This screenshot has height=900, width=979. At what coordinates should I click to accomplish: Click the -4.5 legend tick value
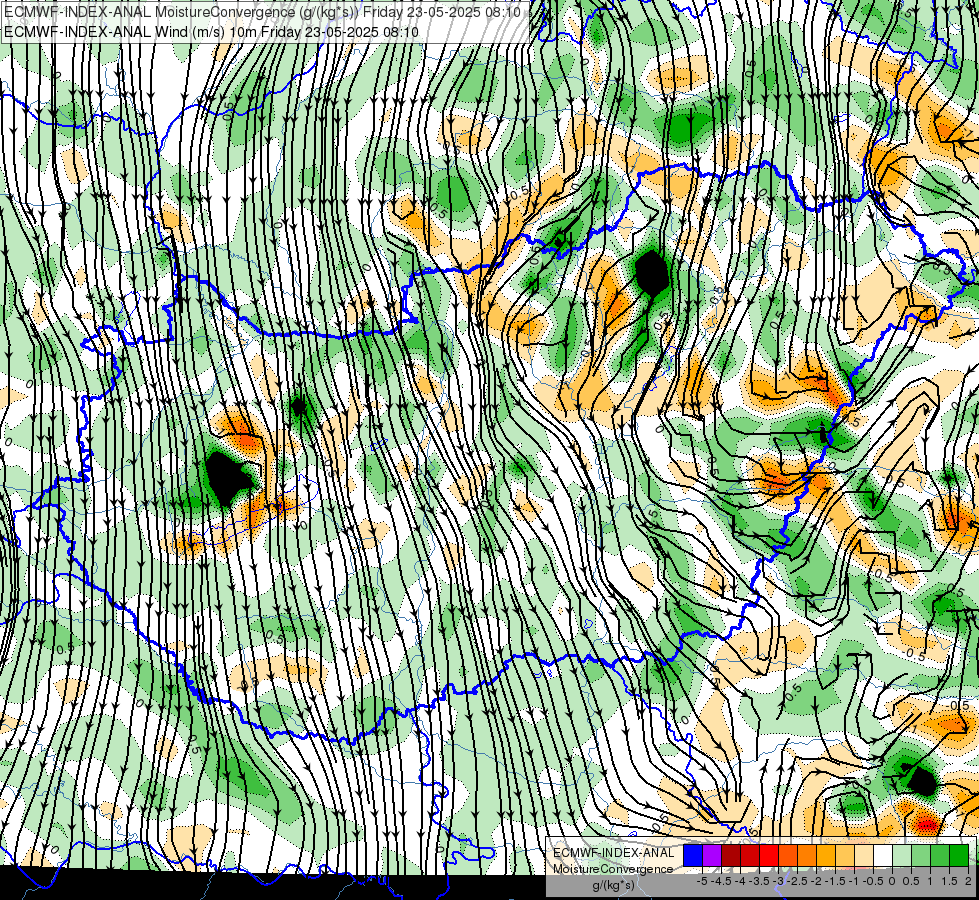pos(721,881)
